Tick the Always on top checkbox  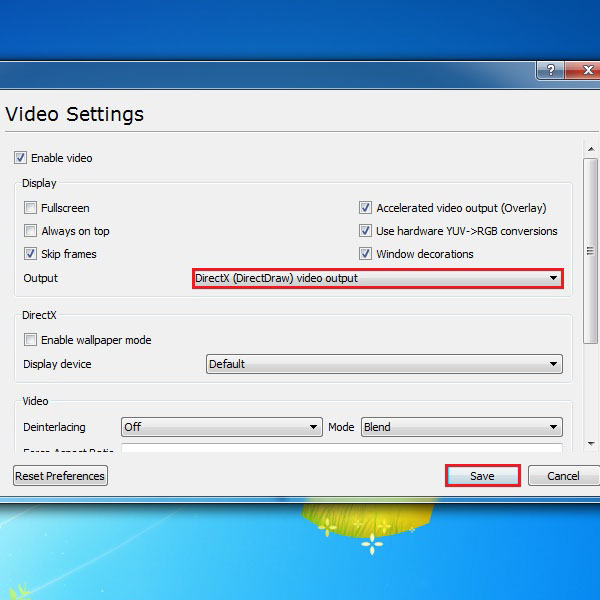[x=30, y=231]
